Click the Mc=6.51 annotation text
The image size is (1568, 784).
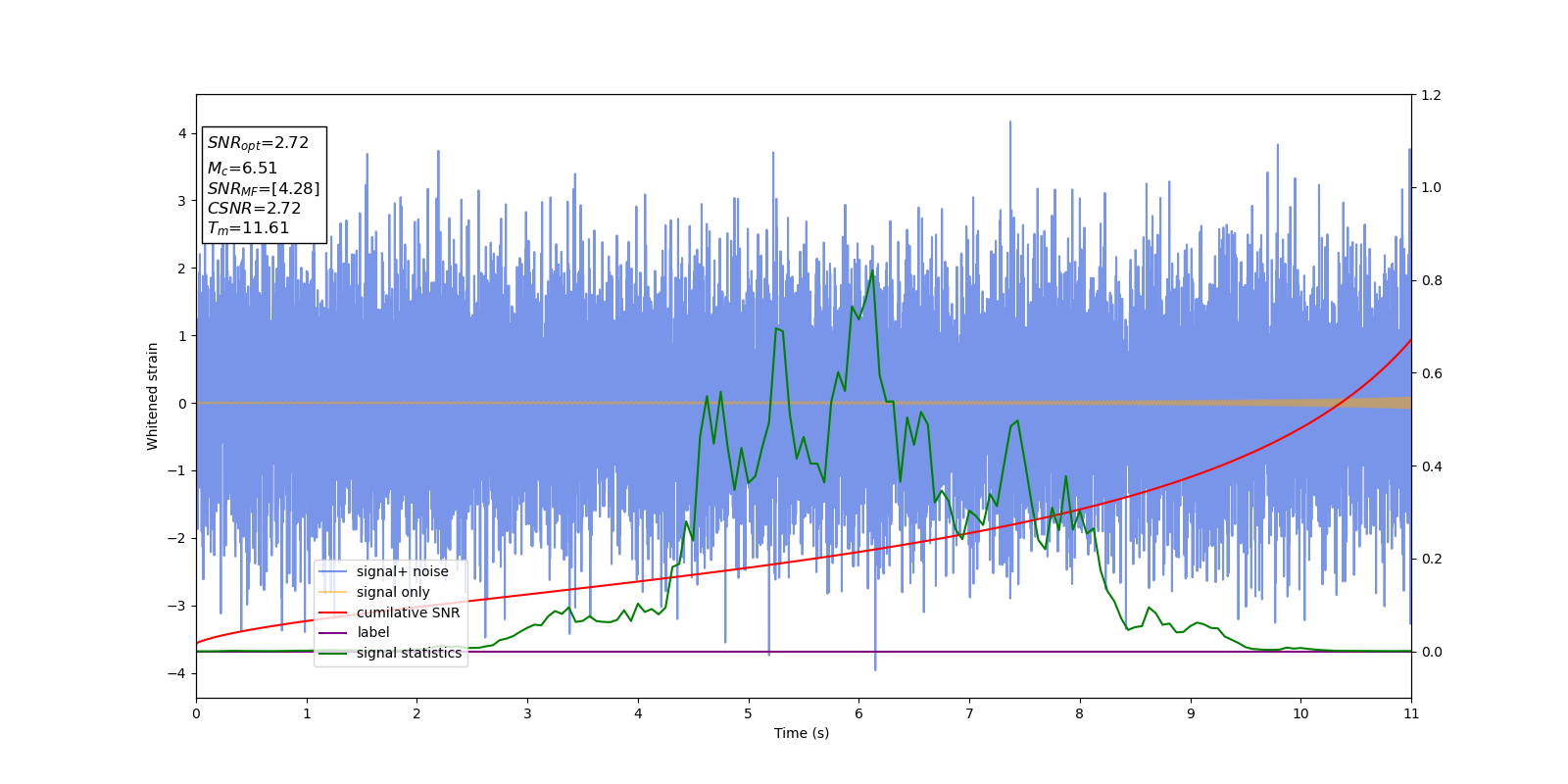(242, 169)
